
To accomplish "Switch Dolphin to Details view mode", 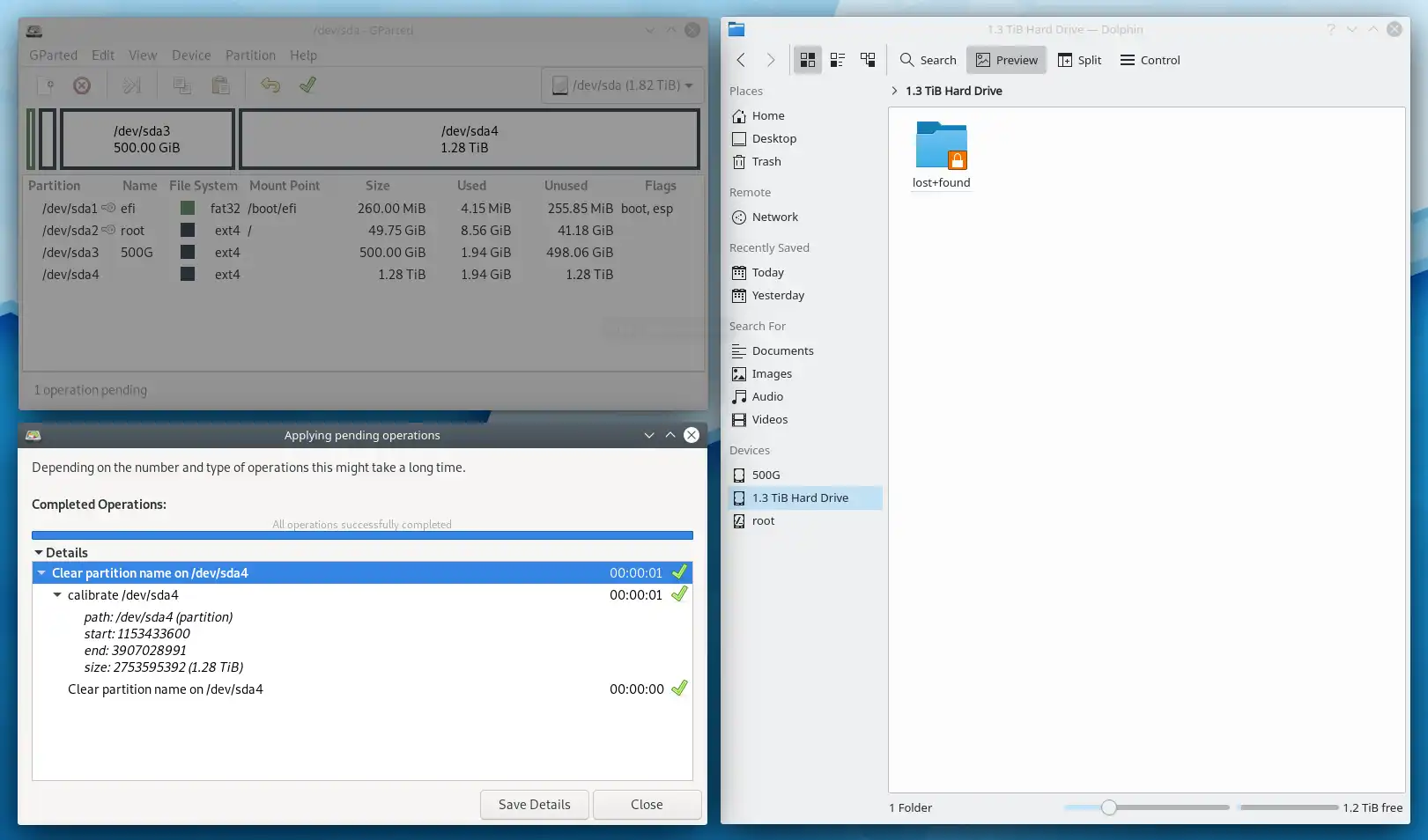I will 868,60.
